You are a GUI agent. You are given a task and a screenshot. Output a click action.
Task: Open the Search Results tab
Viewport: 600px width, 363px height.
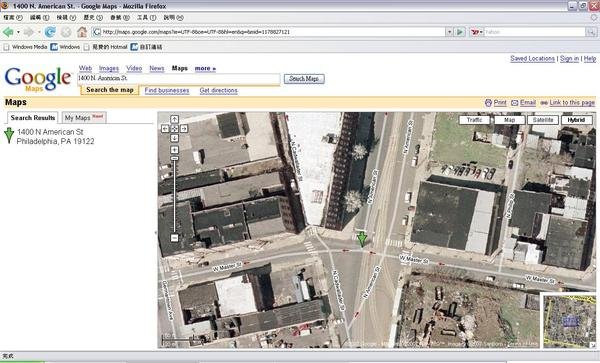[x=33, y=118]
